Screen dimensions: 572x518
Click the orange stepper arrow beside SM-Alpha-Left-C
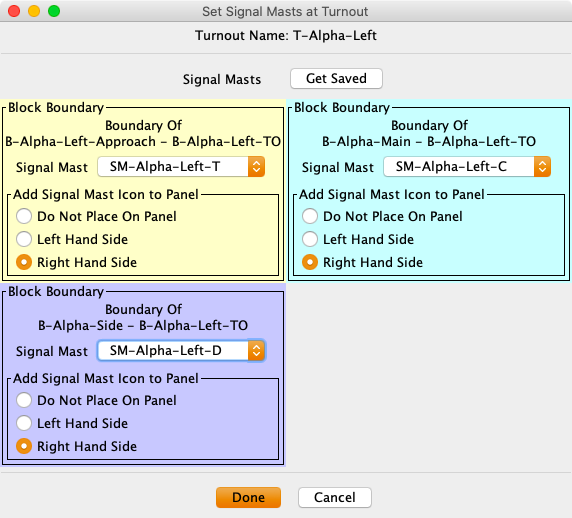pyautogui.click(x=542, y=167)
